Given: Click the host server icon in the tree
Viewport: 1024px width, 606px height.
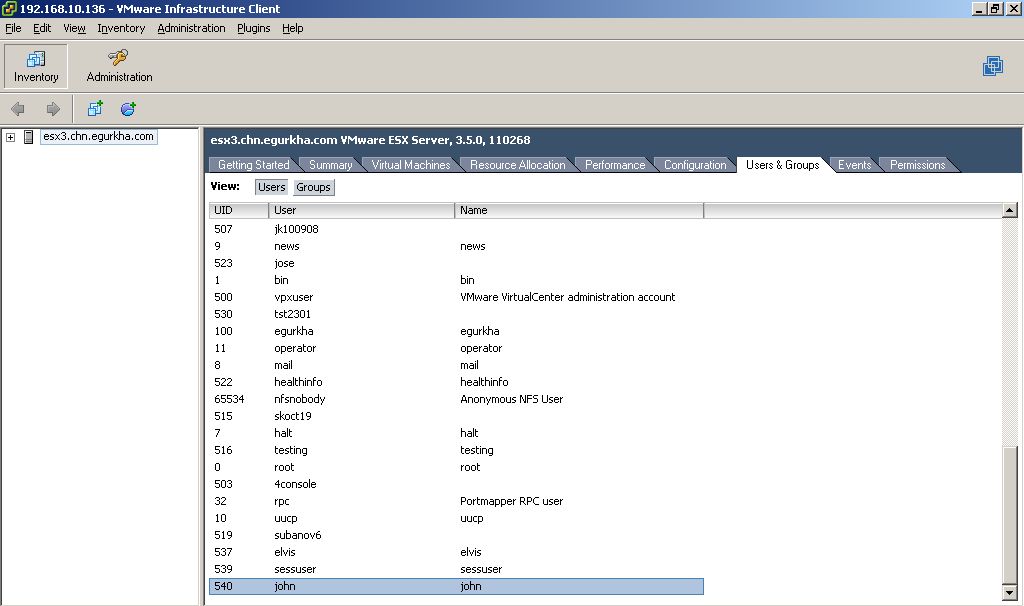Looking at the screenshot, I should (x=28, y=136).
